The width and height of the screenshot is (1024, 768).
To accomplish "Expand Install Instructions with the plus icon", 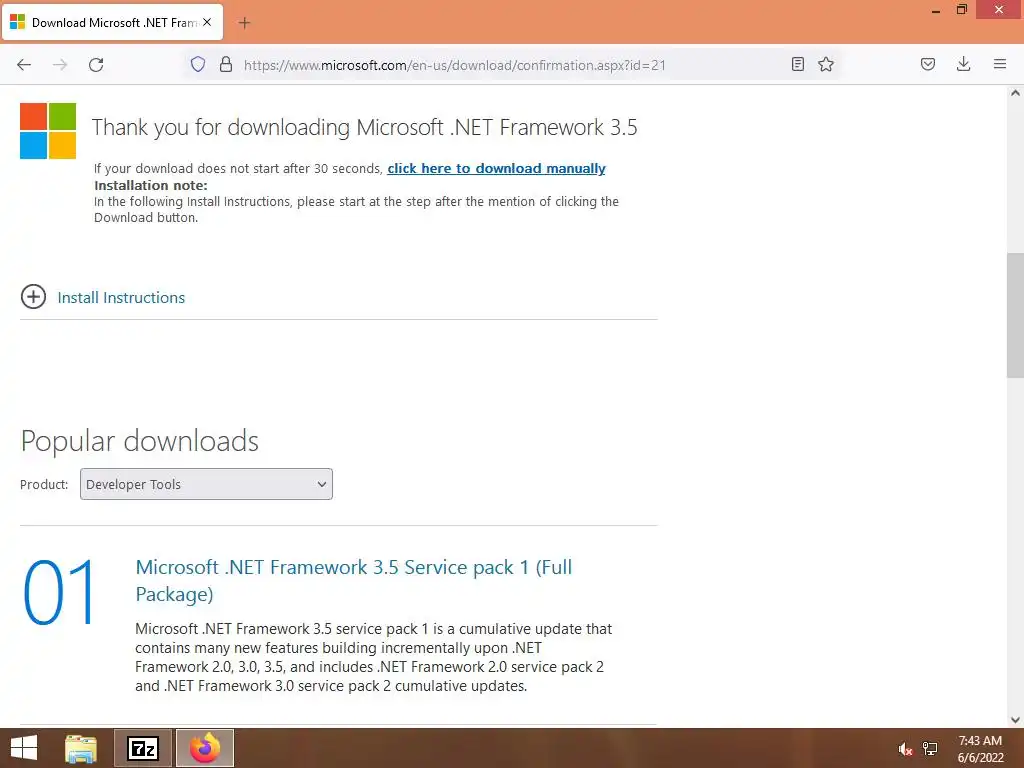I will tap(33, 296).
